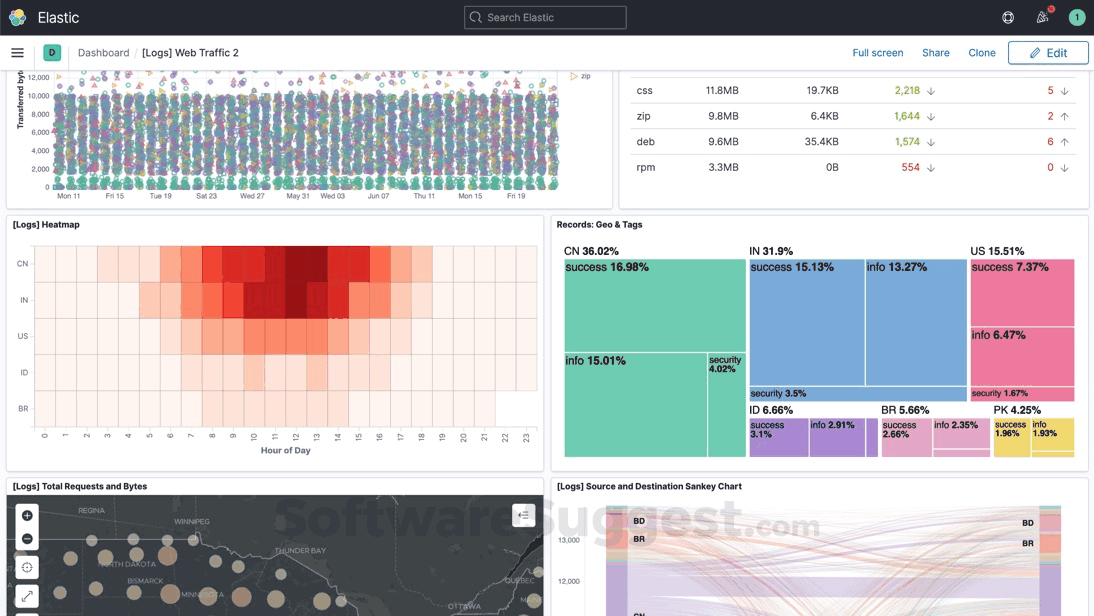Viewport: 1094px width, 616px height.
Task: Switch dashboard to Full screen mode
Action: point(877,52)
